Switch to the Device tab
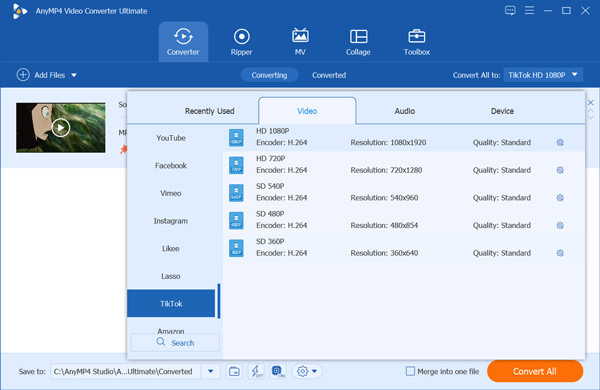The width and height of the screenshot is (600, 390). pyautogui.click(x=502, y=111)
